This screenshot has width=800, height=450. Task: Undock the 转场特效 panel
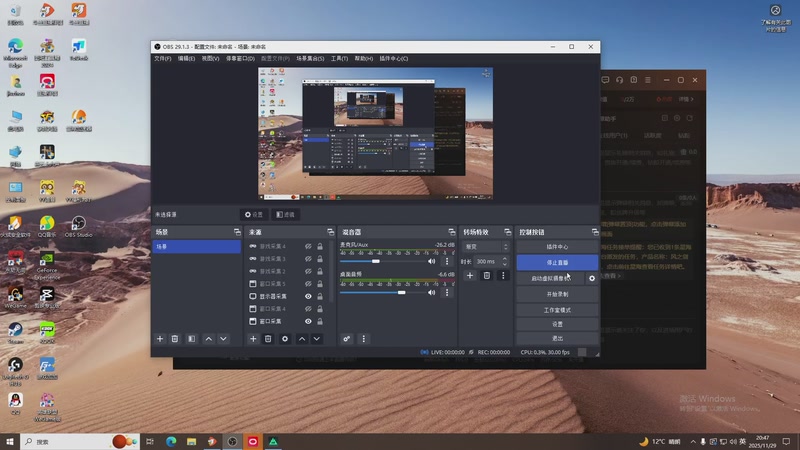coord(508,232)
